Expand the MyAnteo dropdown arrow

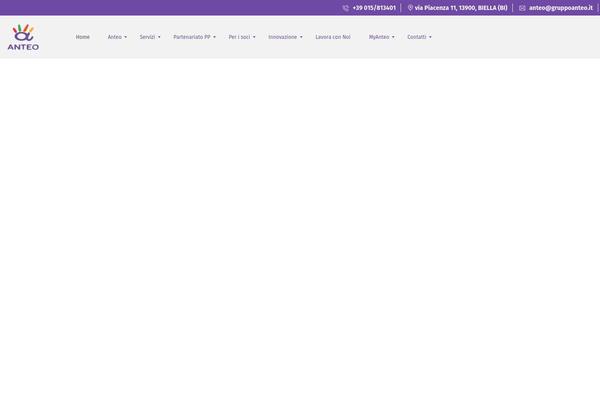(393, 37)
